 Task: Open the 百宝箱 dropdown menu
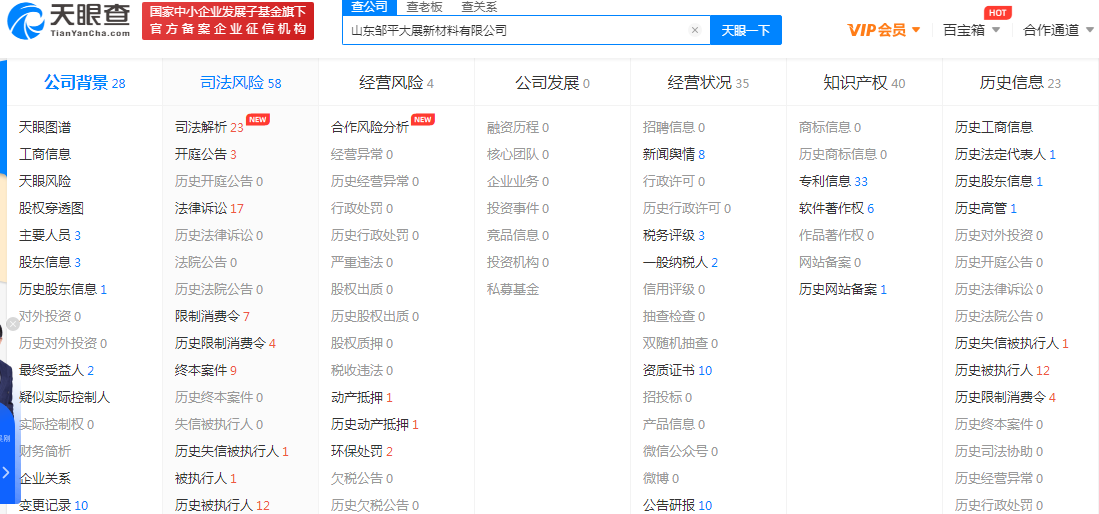[971, 30]
